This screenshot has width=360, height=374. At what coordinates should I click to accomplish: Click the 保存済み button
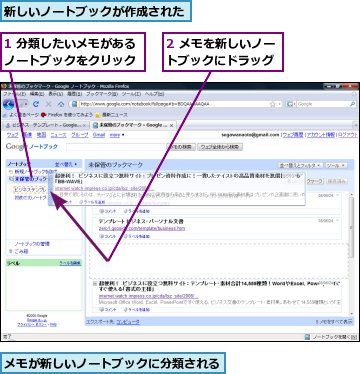[336, 181]
